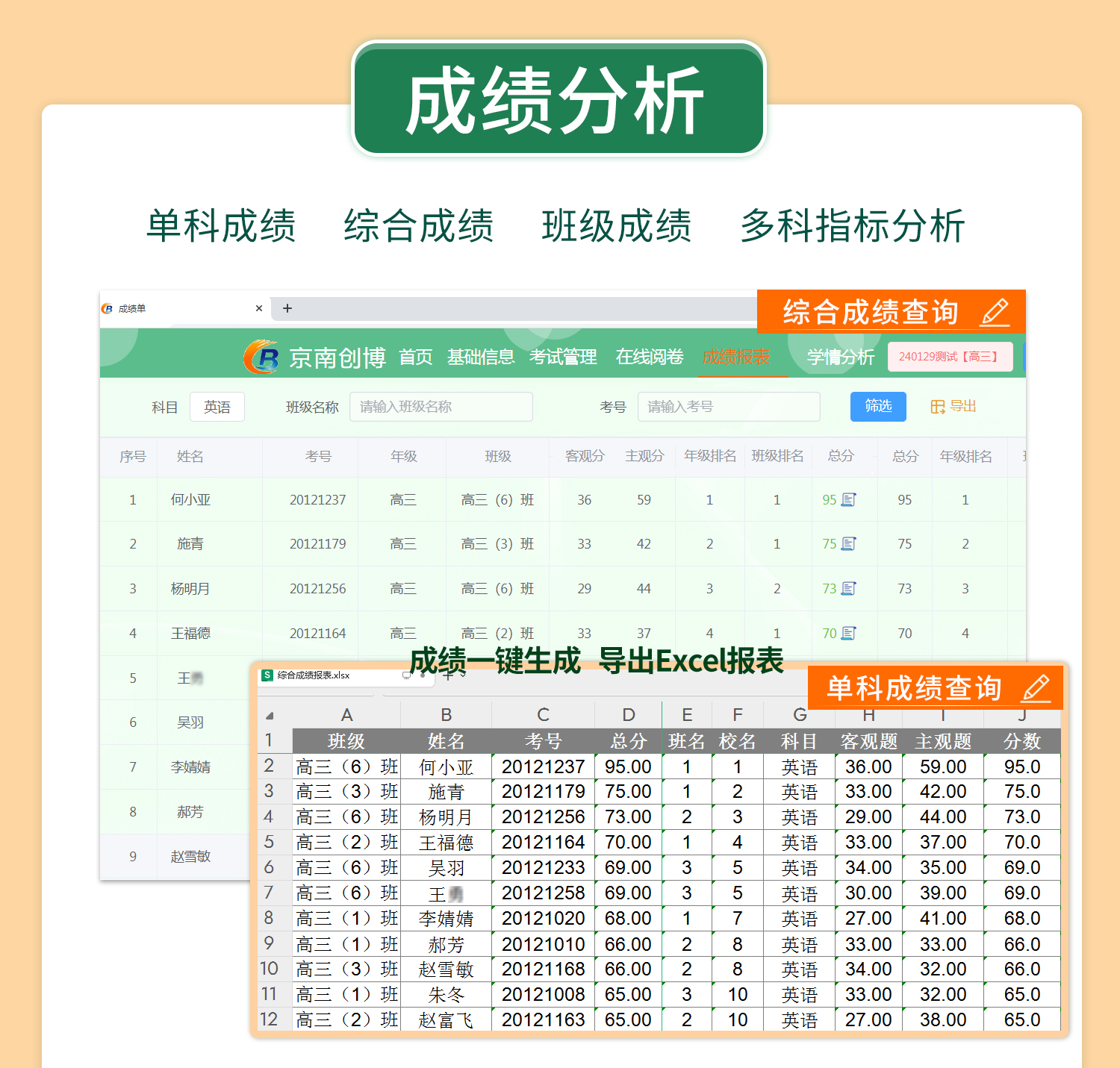The height and width of the screenshot is (1068, 1120).
Task: Open the 科目 subject dropdown showing 英语
Action: click(217, 407)
